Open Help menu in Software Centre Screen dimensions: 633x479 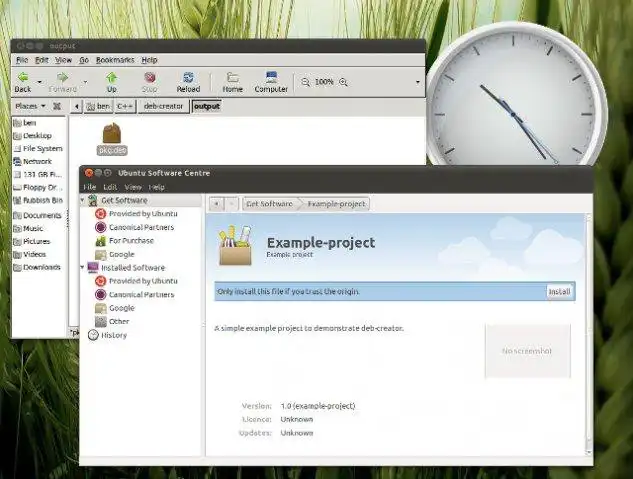click(x=156, y=187)
